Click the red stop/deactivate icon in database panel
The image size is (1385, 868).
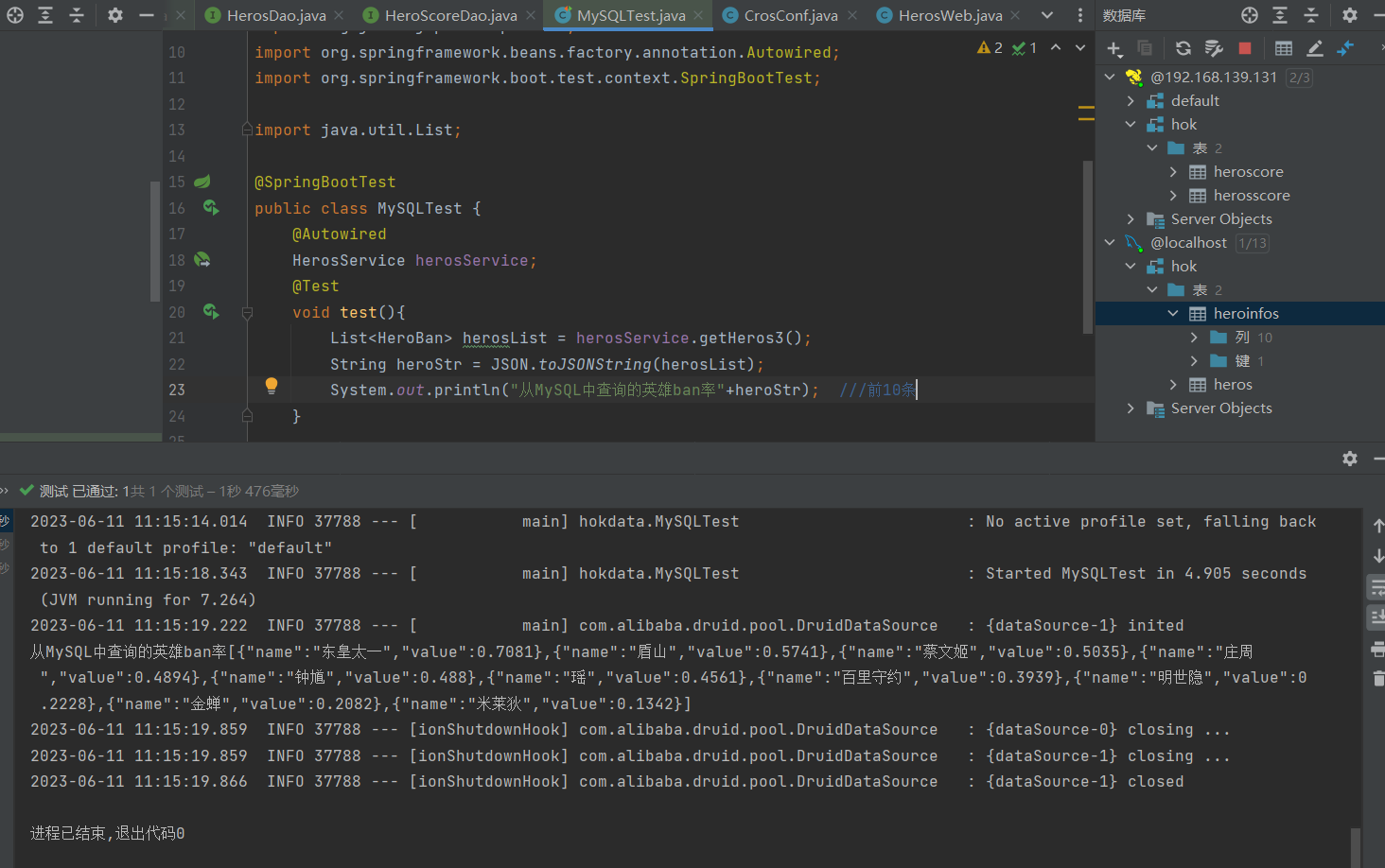1245,48
